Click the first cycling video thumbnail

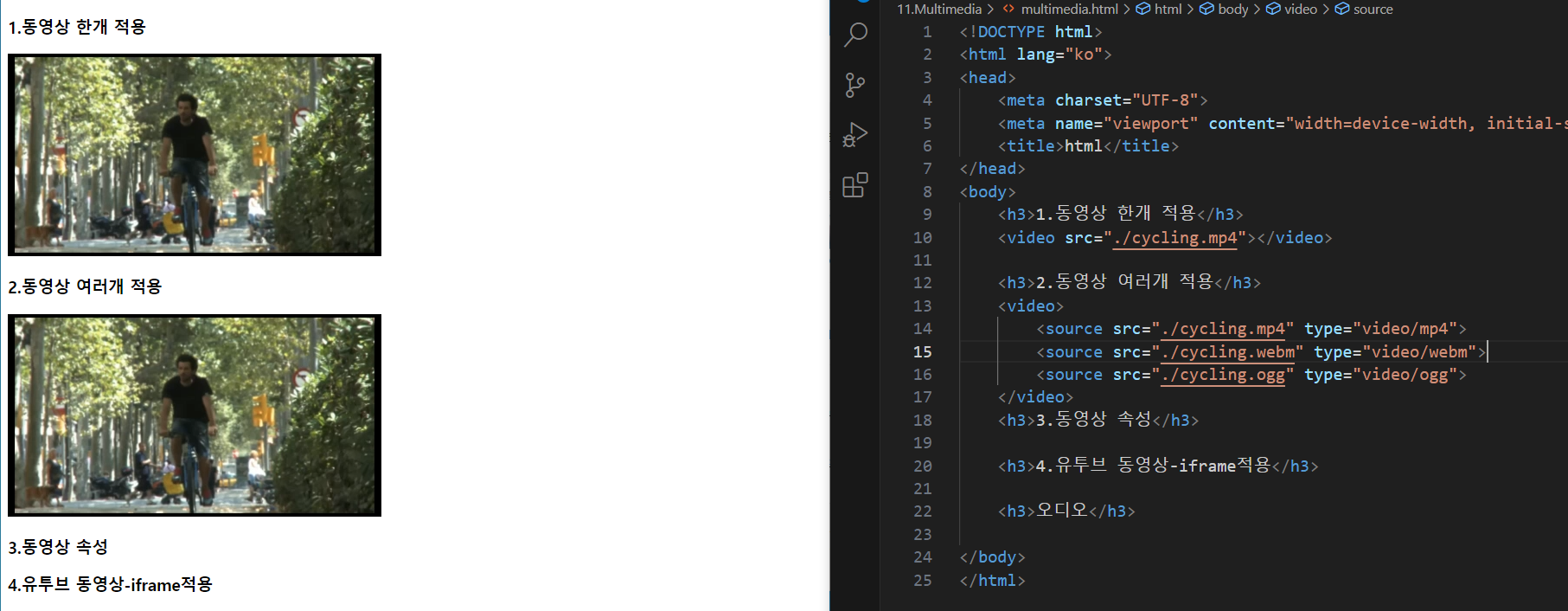pyautogui.click(x=195, y=155)
